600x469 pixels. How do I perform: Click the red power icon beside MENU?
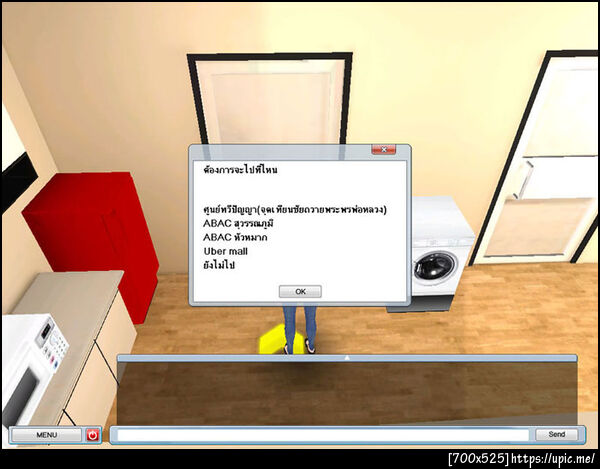point(93,435)
